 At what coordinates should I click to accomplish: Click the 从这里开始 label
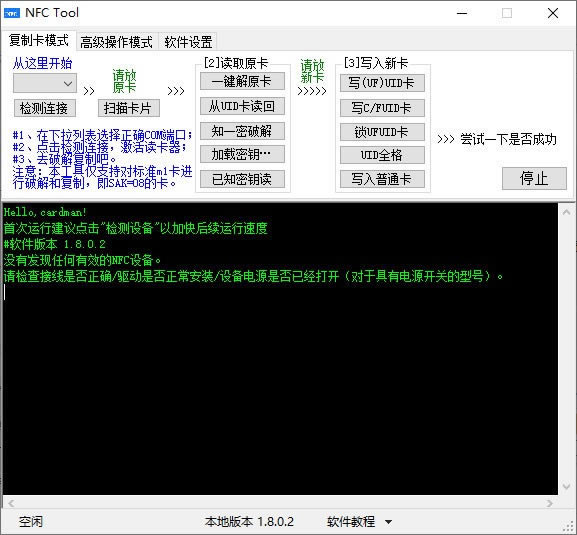coord(42,63)
